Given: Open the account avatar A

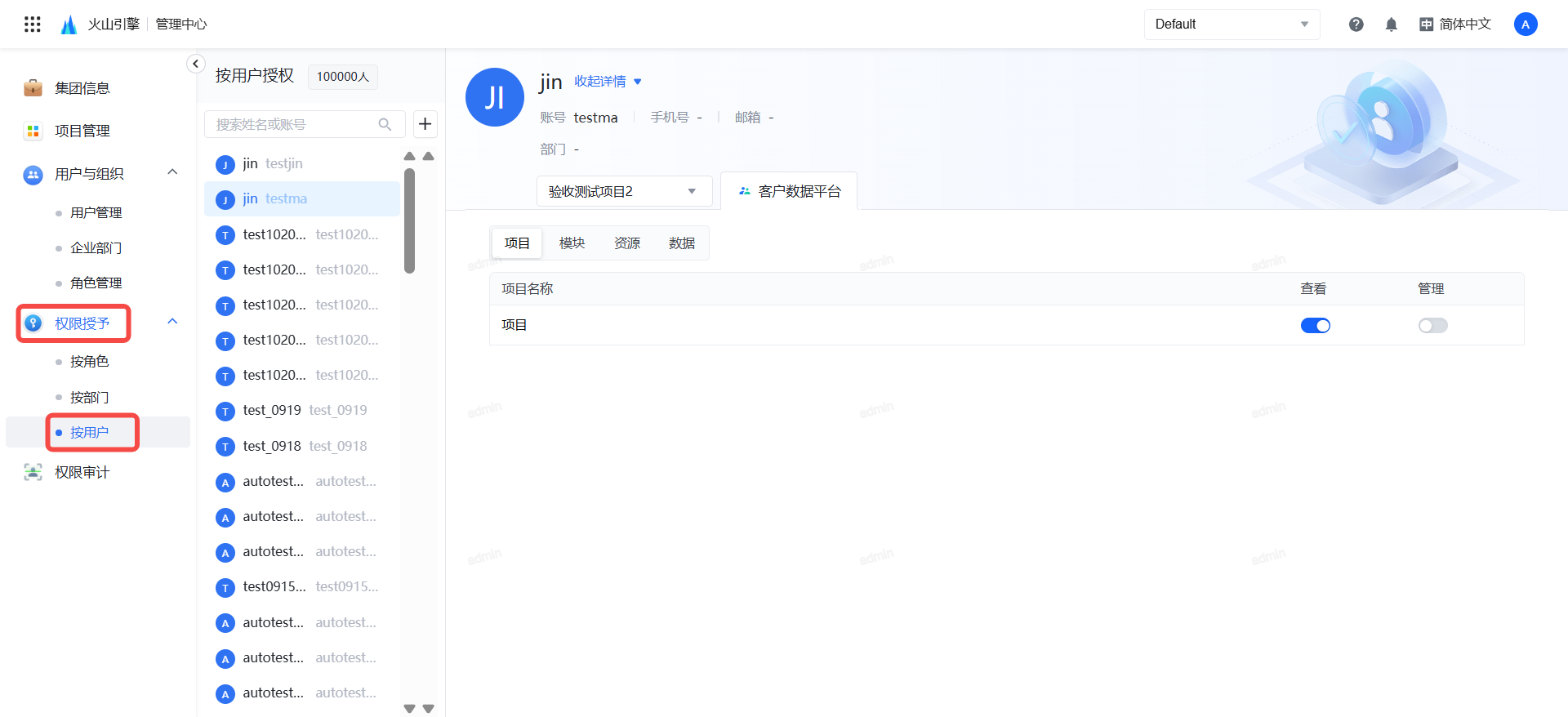Looking at the screenshot, I should [1526, 24].
